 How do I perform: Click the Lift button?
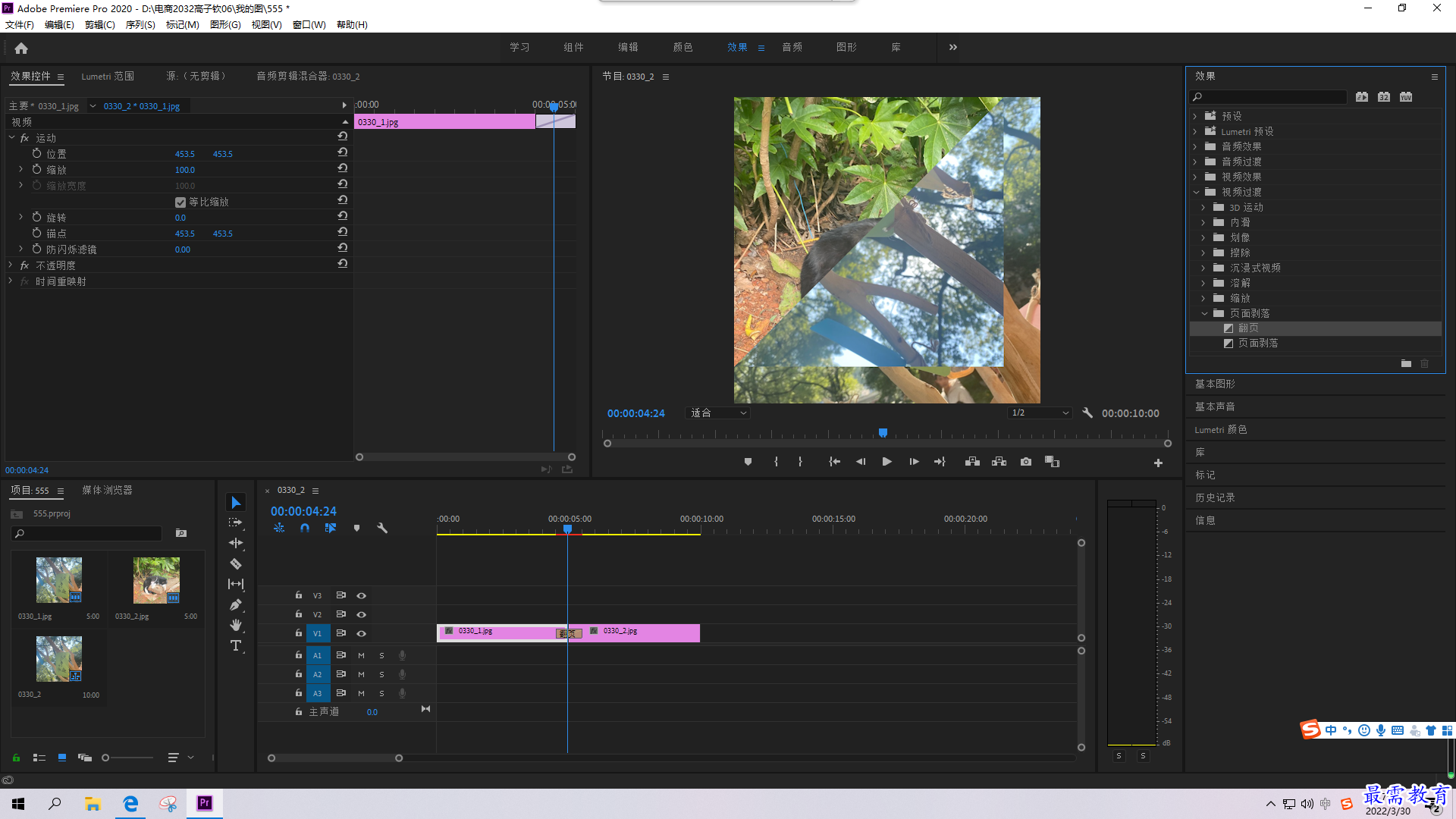pyautogui.click(x=972, y=462)
